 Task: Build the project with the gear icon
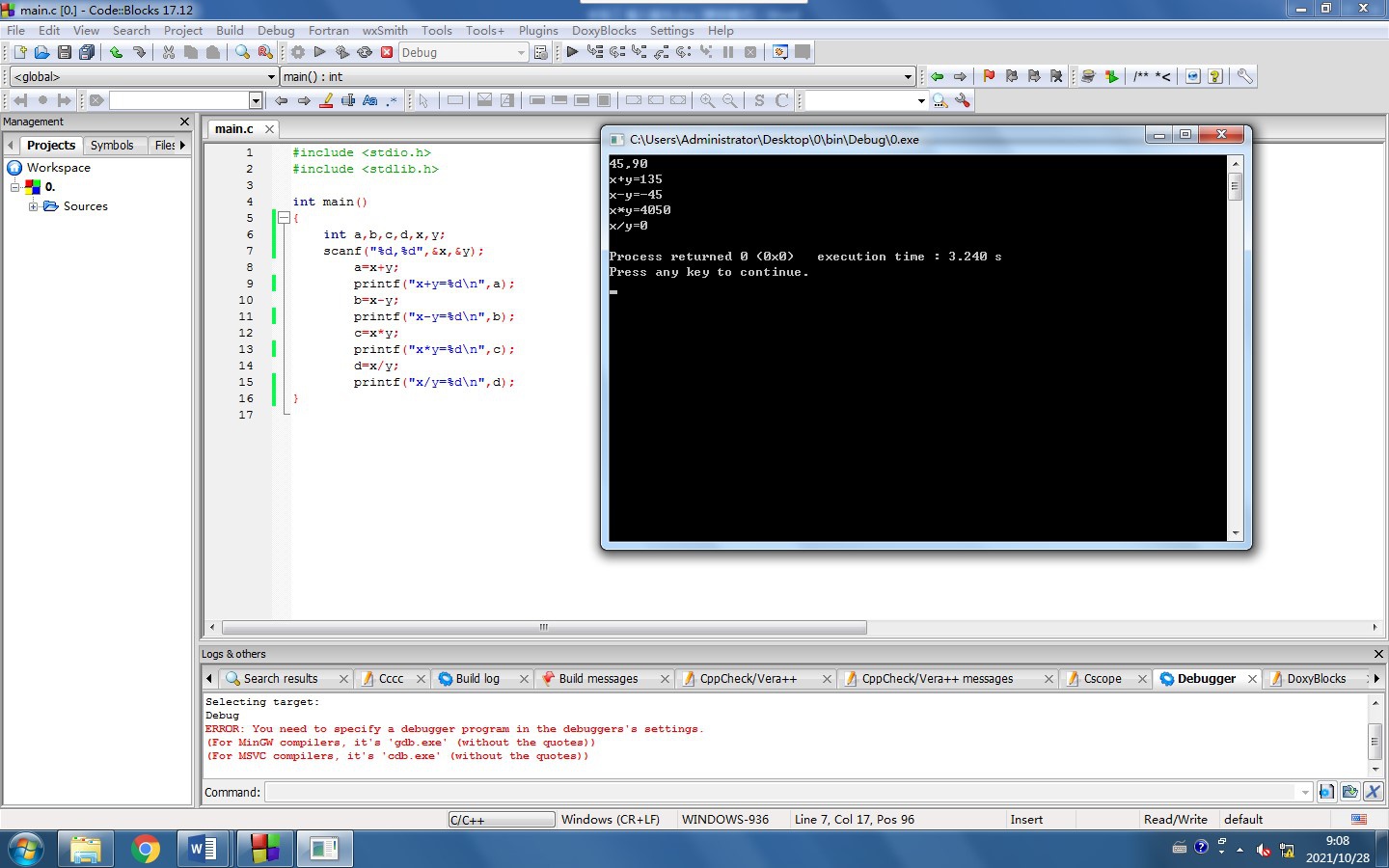click(298, 52)
